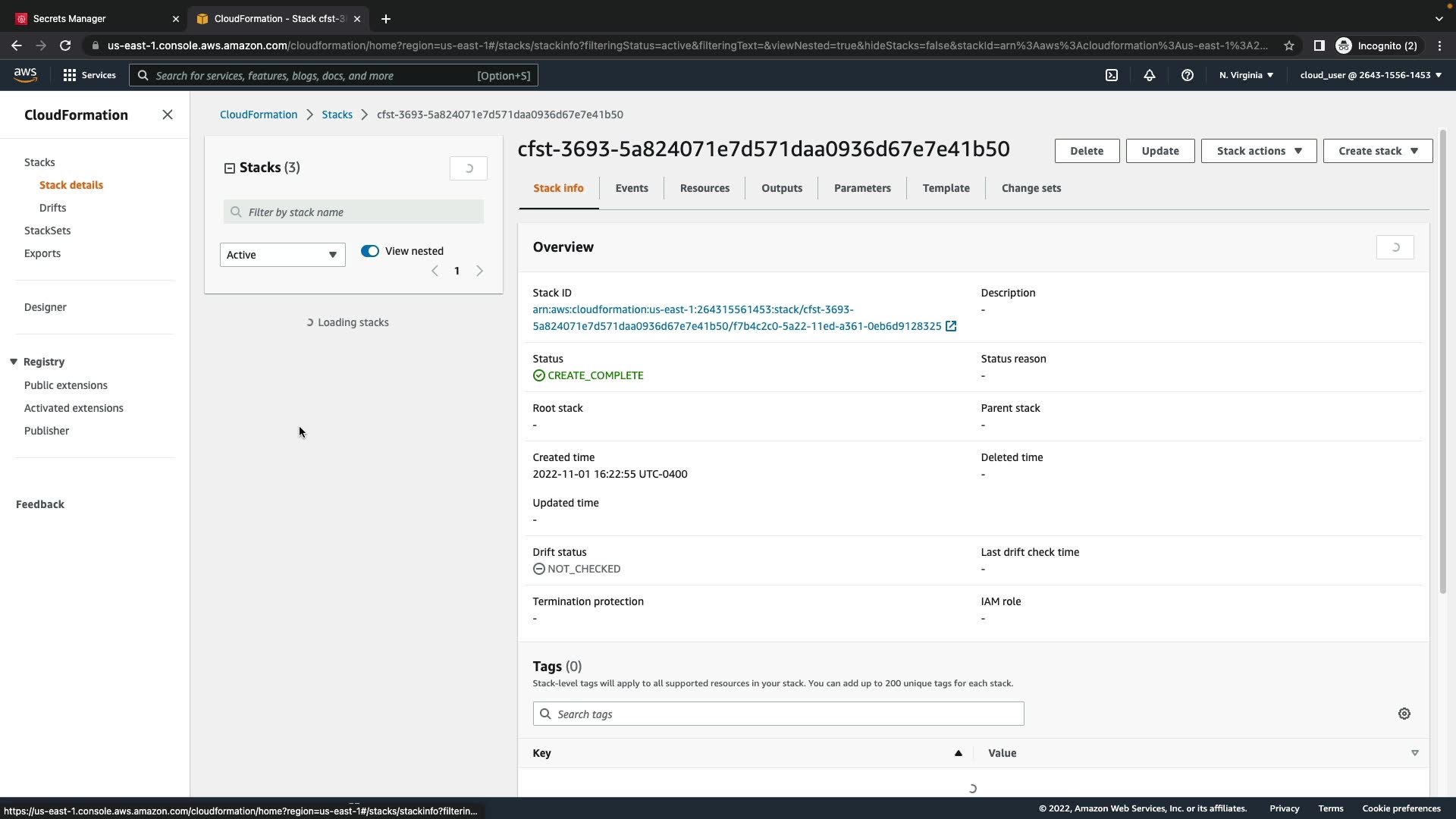Viewport: 1456px width, 819px height.
Task: Collapse the Stacks list panel
Action: tap(230, 168)
